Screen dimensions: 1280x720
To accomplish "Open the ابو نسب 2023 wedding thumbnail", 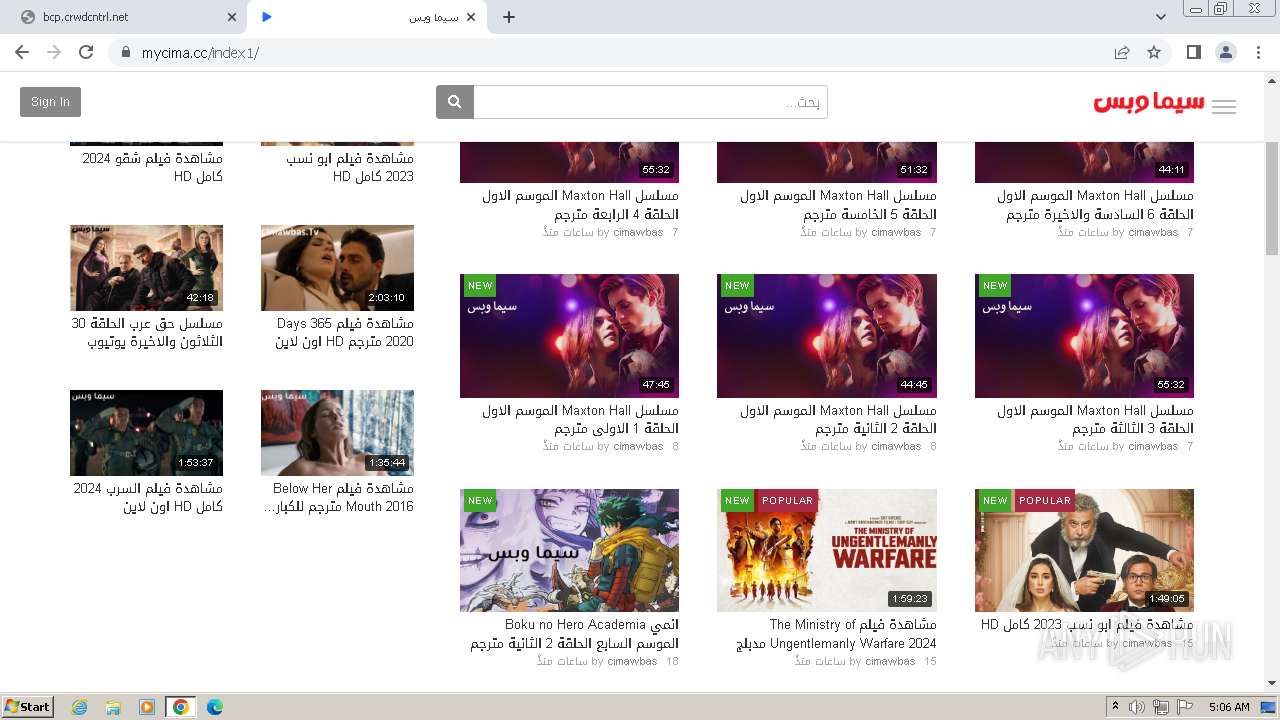I will pyautogui.click(x=1084, y=550).
